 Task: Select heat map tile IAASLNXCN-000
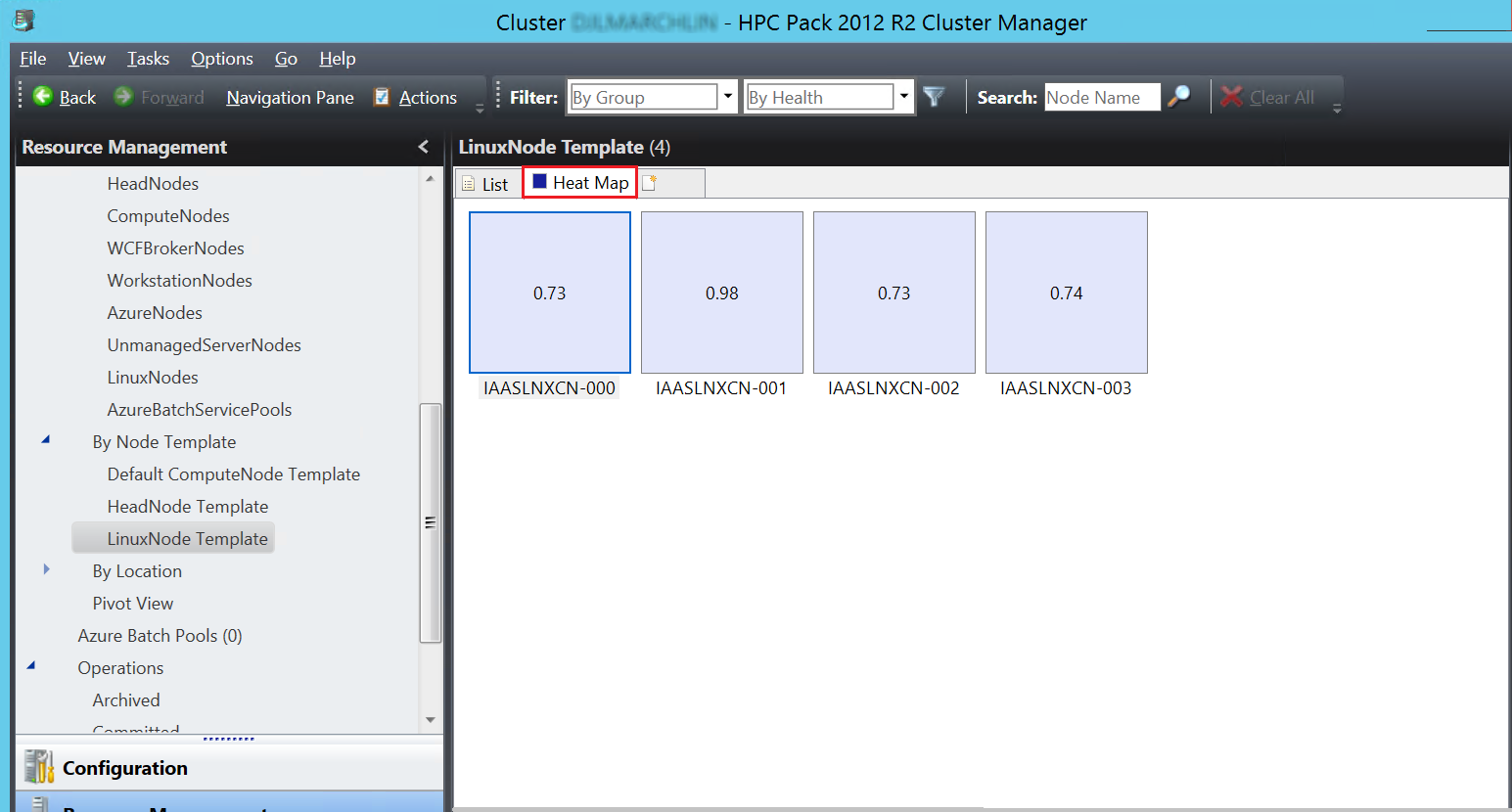click(550, 293)
